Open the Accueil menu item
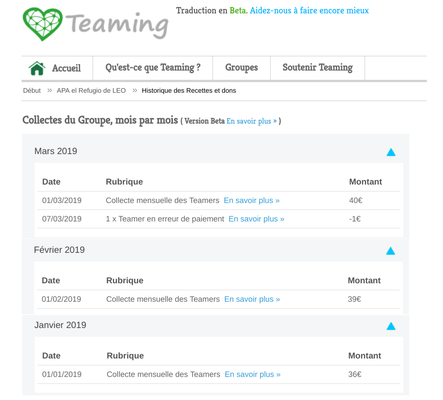Screen dimensions: 443x400 coord(66,68)
